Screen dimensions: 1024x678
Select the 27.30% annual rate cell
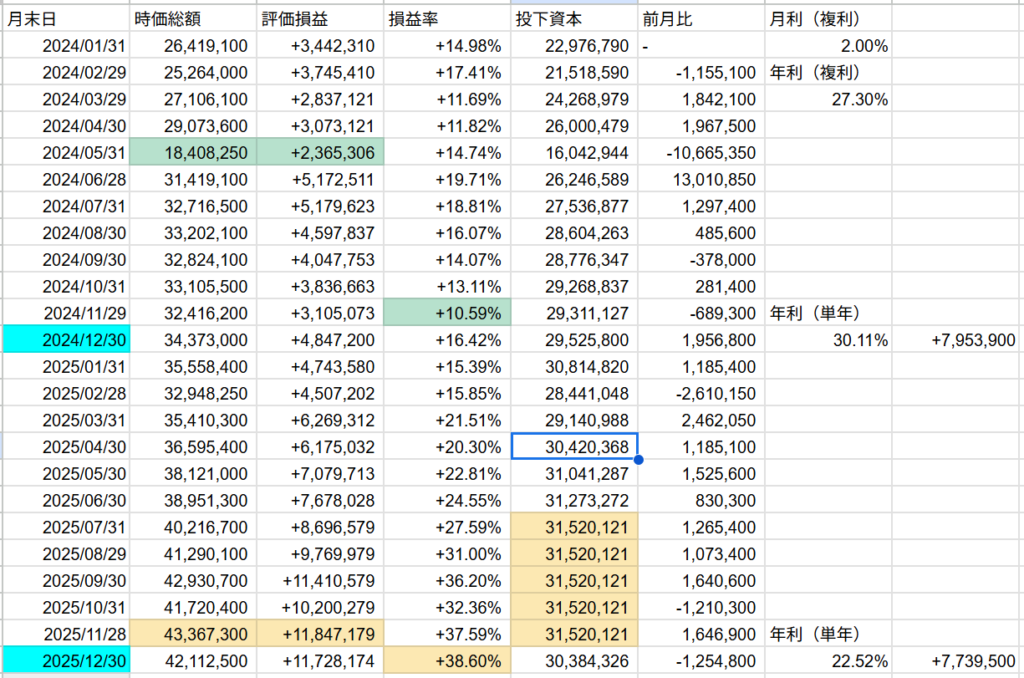click(x=828, y=99)
